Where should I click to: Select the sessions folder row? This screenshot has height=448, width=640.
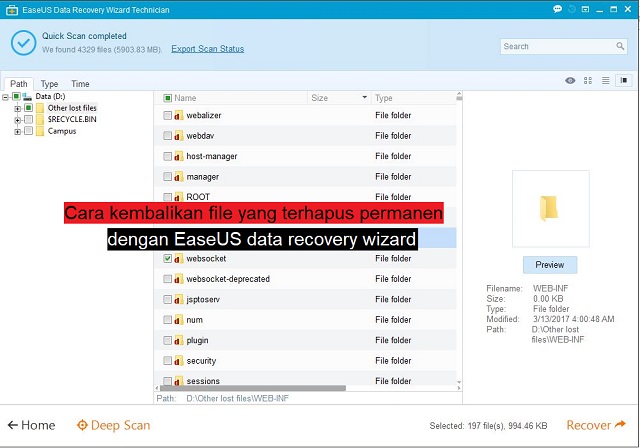(305, 379)
